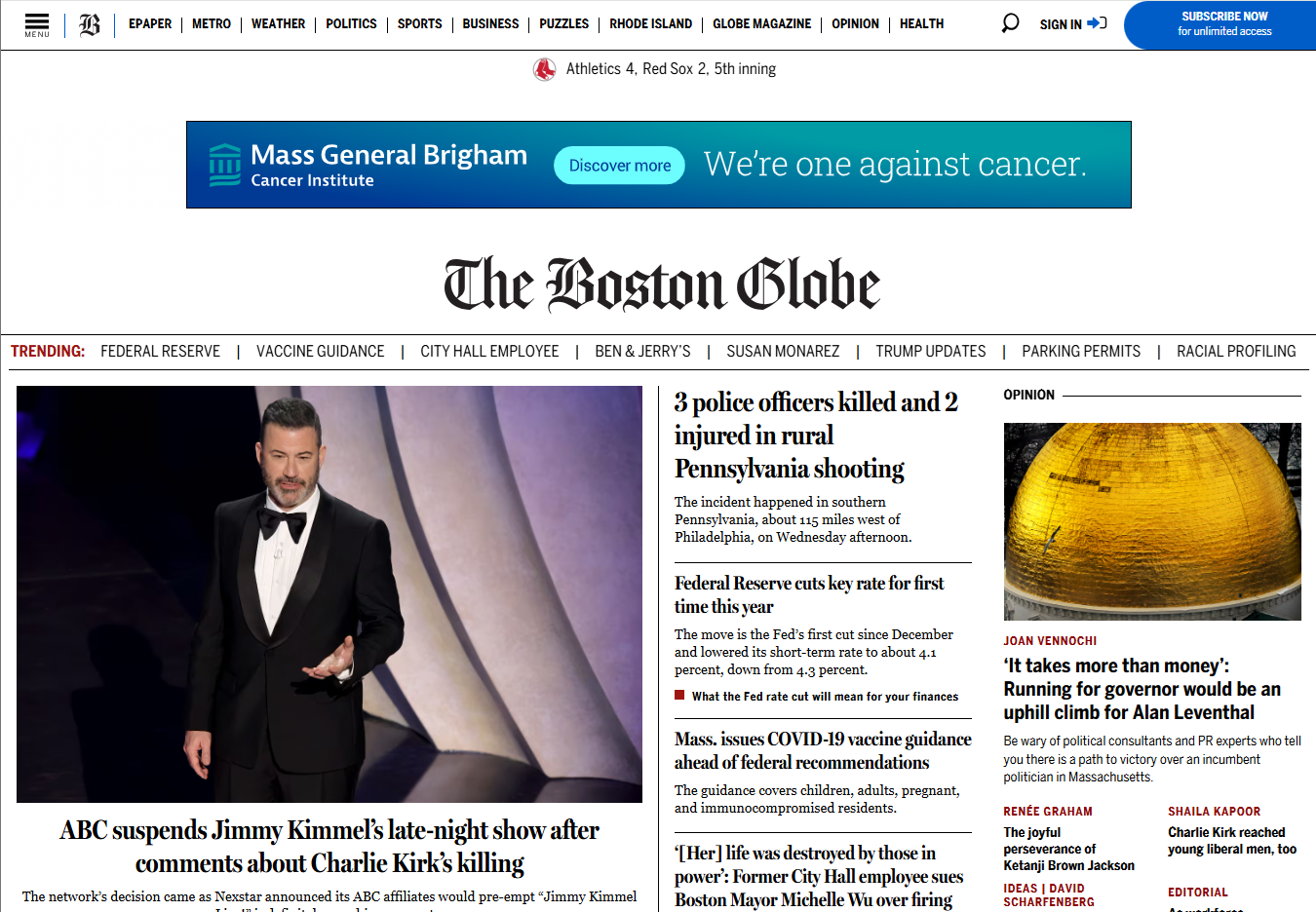Open the Puzzles menu item
1316x912 pixels.
[563, 24]
